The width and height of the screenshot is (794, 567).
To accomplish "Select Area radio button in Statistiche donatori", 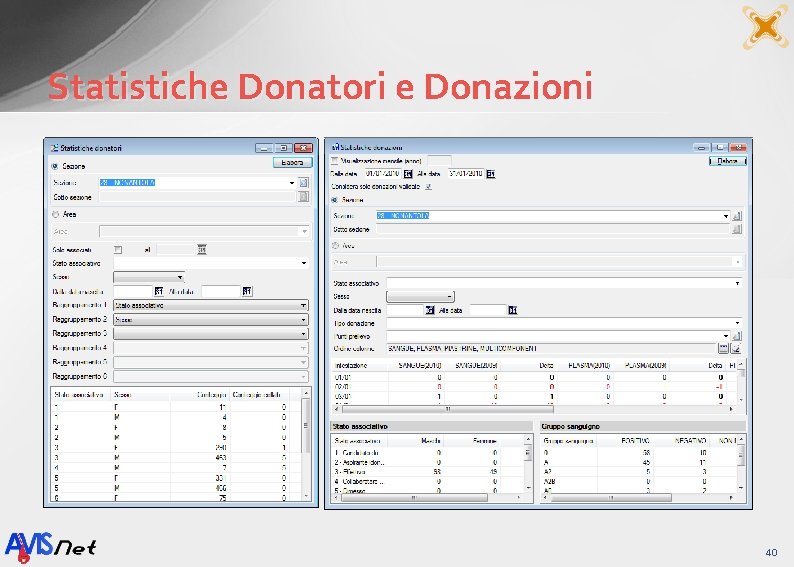I will 55,214.
